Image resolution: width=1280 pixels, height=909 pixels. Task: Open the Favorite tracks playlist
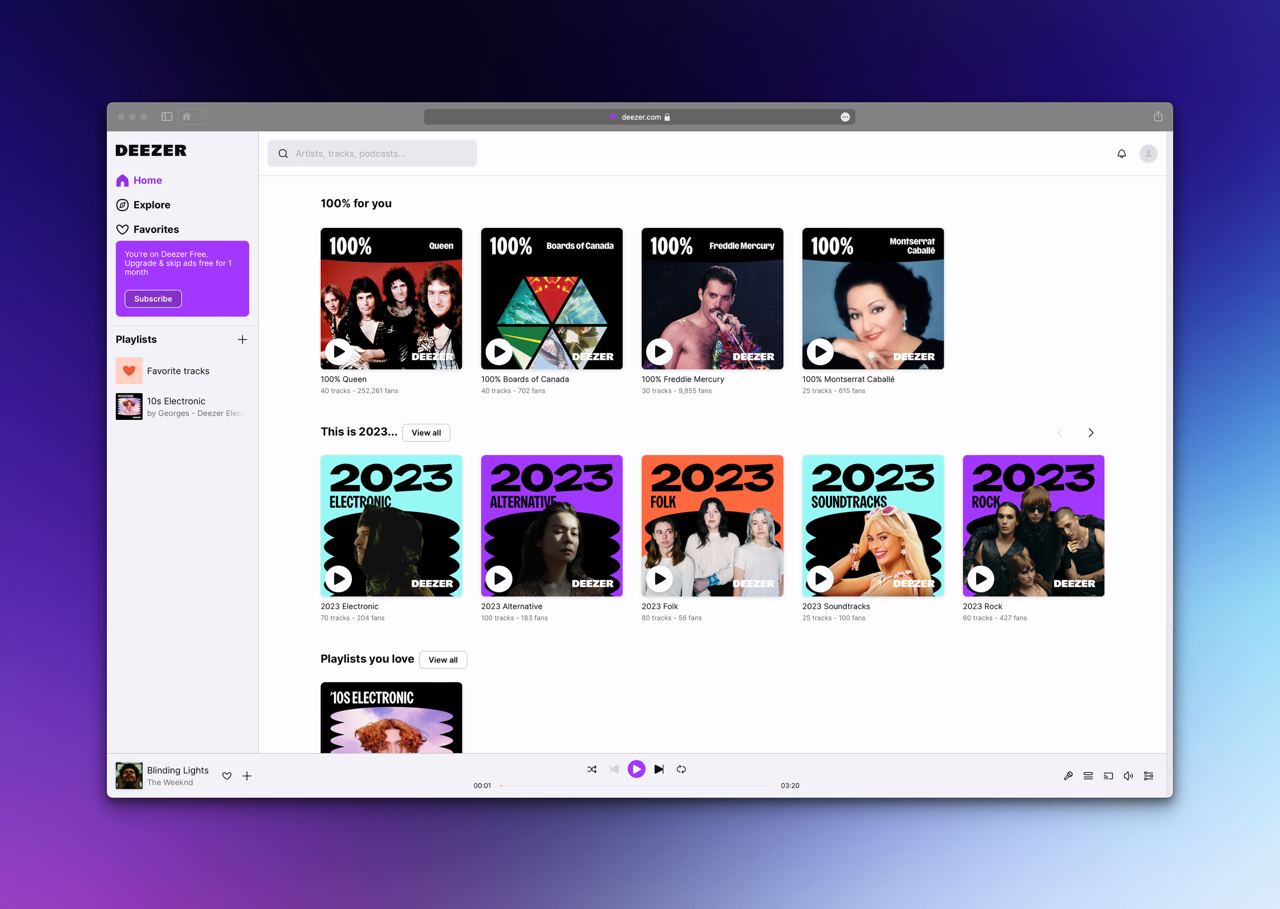(x=182, y=371)
